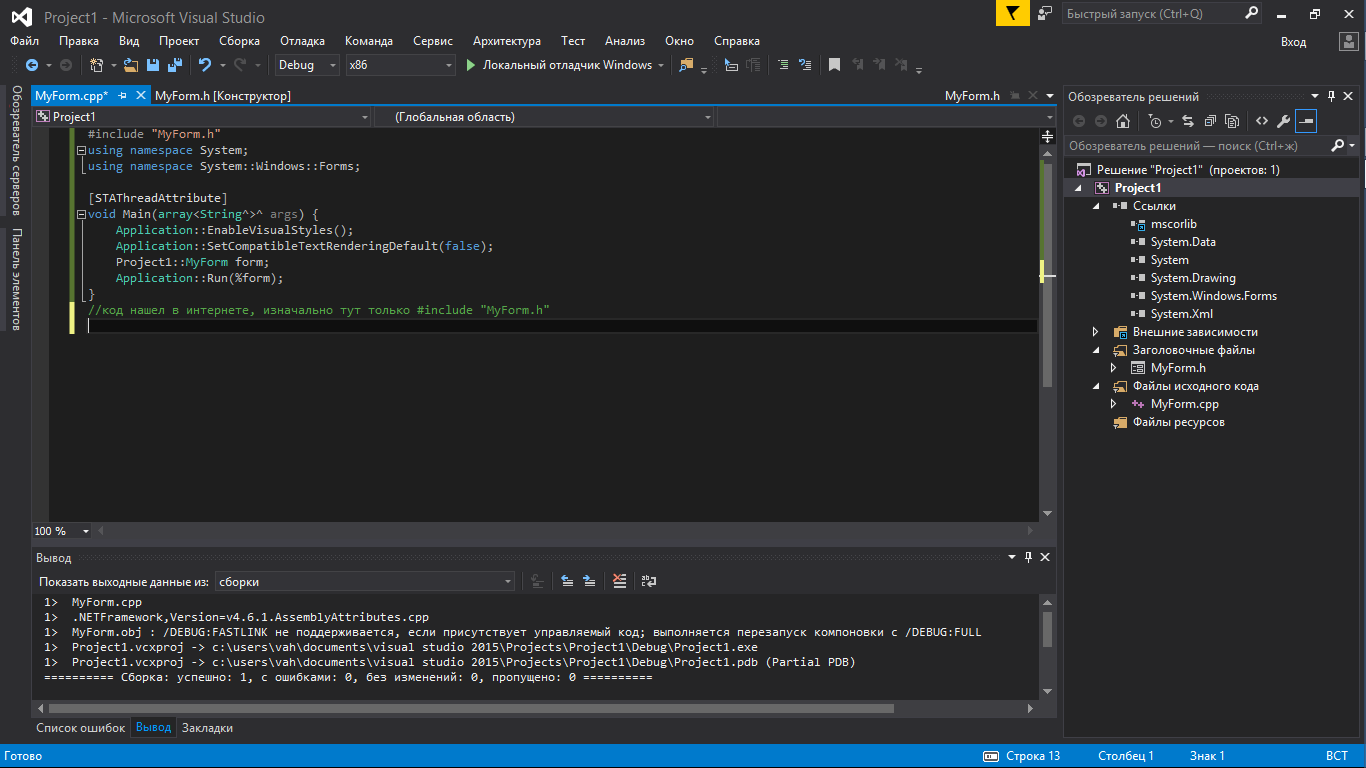The width and height of the screenshot is (1366, 768).
Task: Click the Вход sign-in link
Action: click(x=1294, y=41)
